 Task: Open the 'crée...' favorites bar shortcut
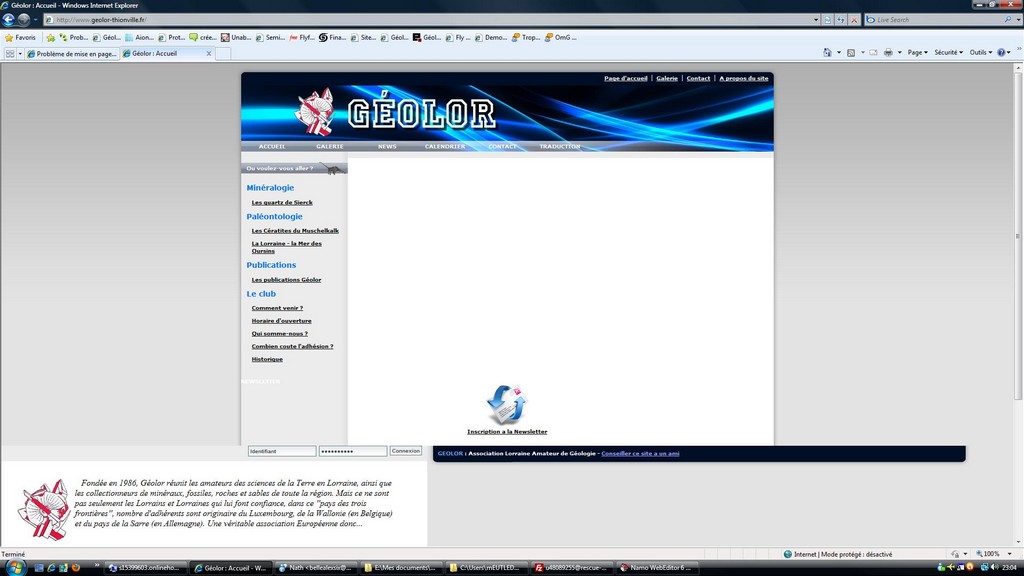pos(202,37)
